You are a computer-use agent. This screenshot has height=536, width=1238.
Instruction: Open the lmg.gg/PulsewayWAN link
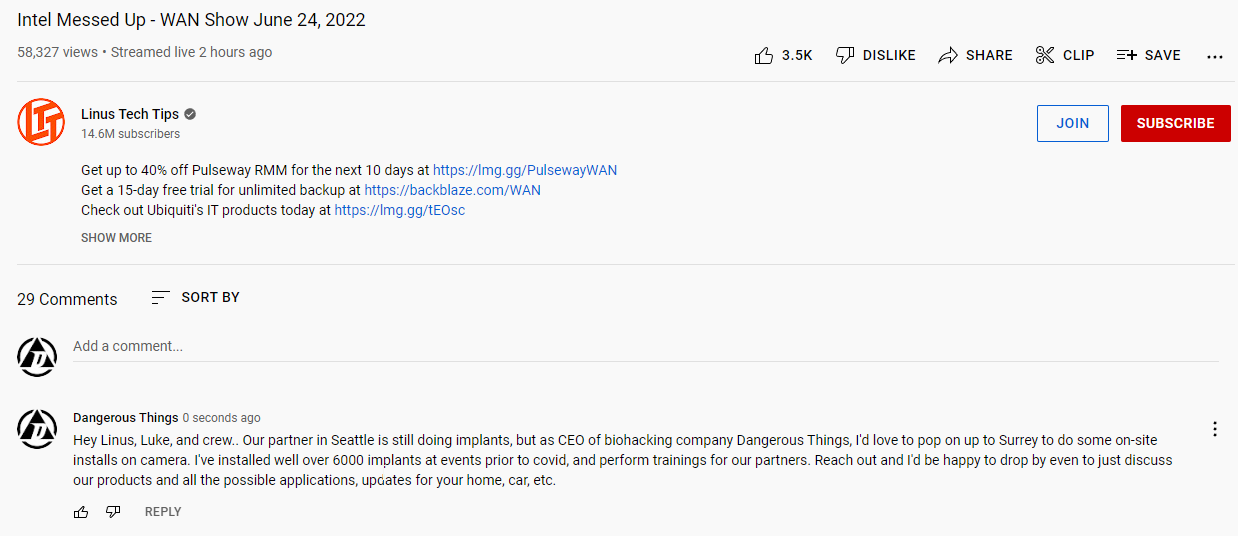click(x=525, y=170)
